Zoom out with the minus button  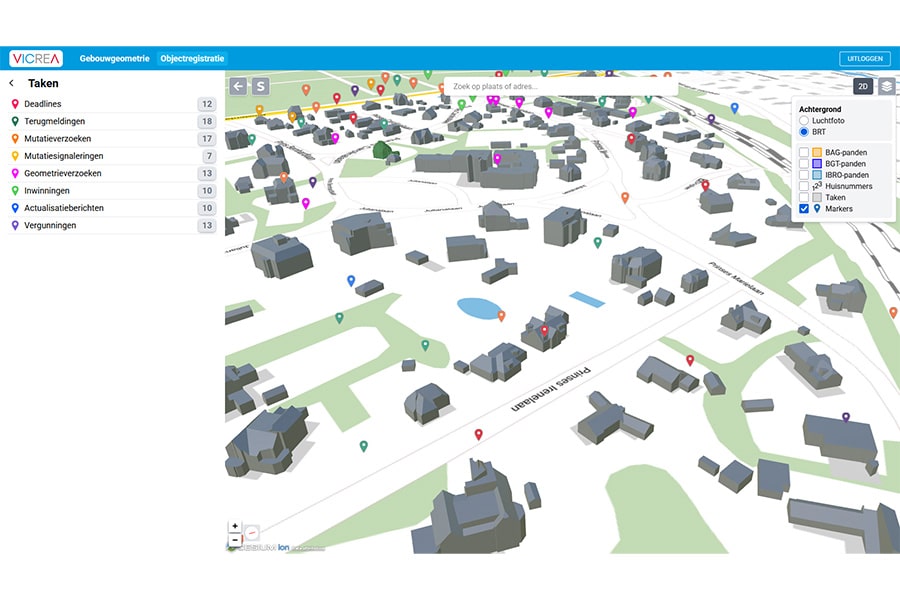235,540
